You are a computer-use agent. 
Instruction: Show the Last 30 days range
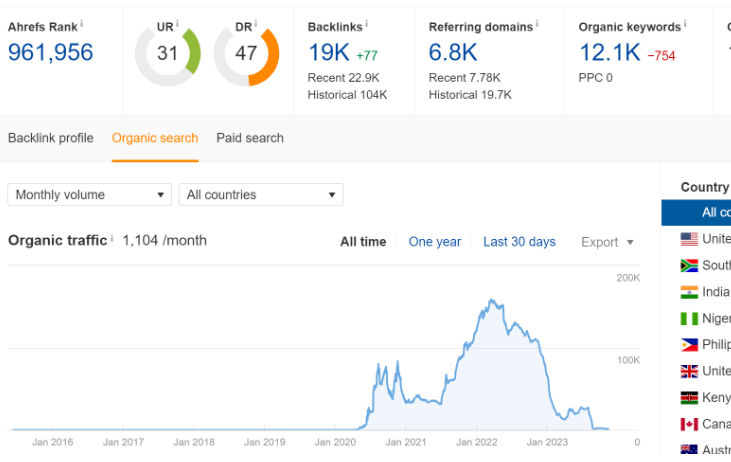[519, 242]
